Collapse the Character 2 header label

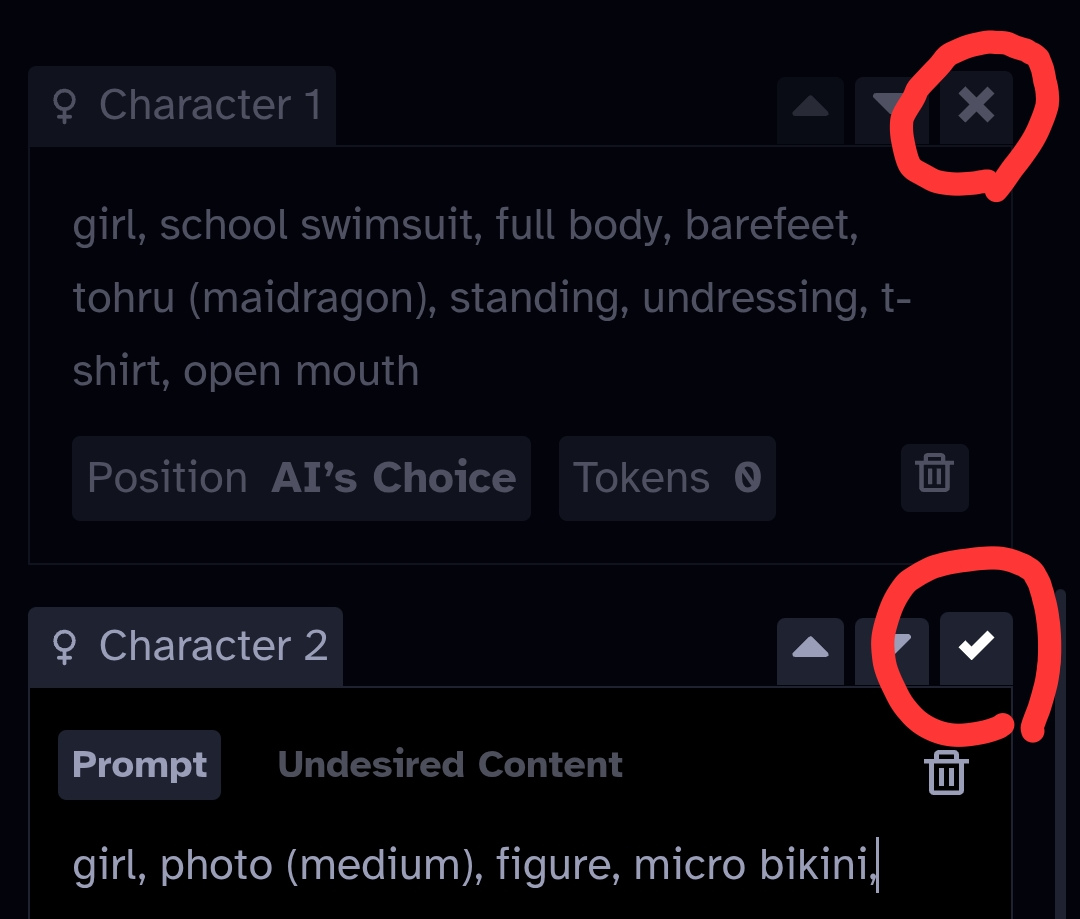pos(213,647)
